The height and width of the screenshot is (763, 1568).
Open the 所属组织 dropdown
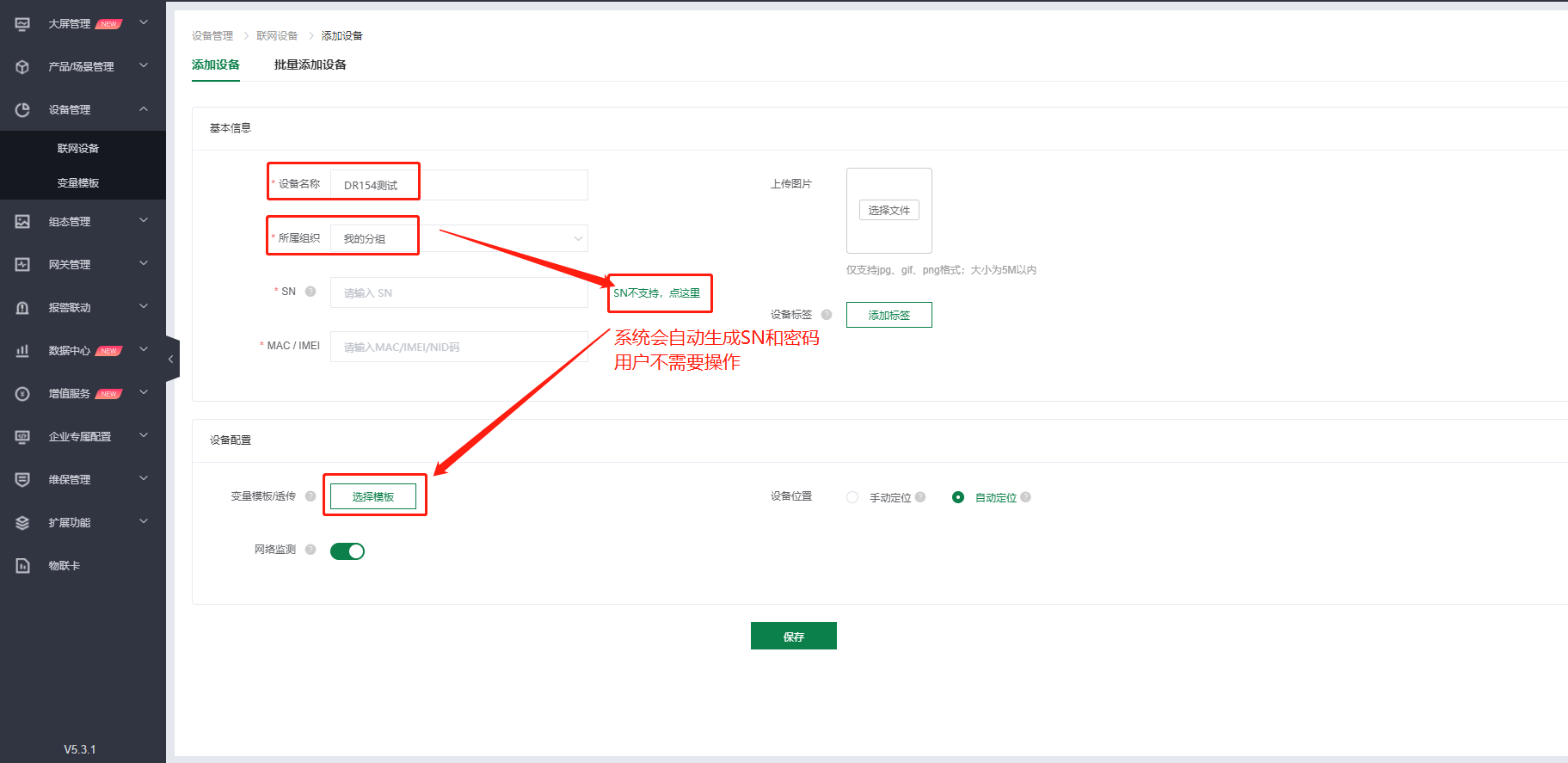pyautogui.click(x=459, y=238)
